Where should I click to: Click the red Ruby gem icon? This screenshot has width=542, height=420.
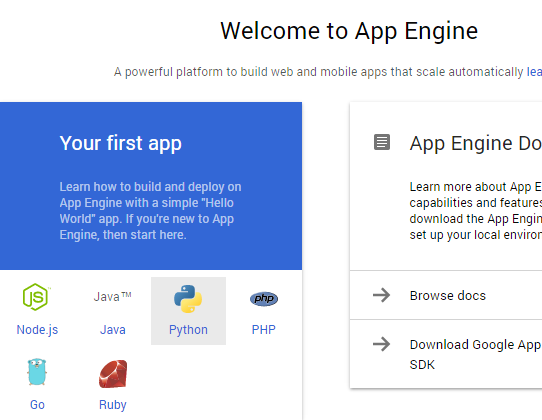pyautogui.click(x=113, y=374)
